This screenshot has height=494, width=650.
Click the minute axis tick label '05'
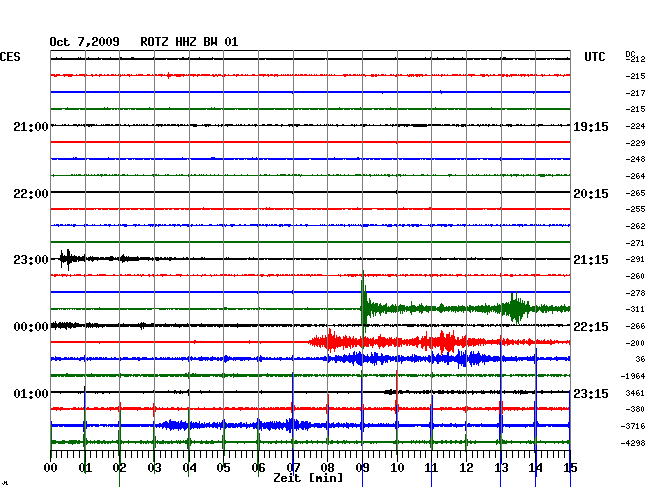point(223,468)
